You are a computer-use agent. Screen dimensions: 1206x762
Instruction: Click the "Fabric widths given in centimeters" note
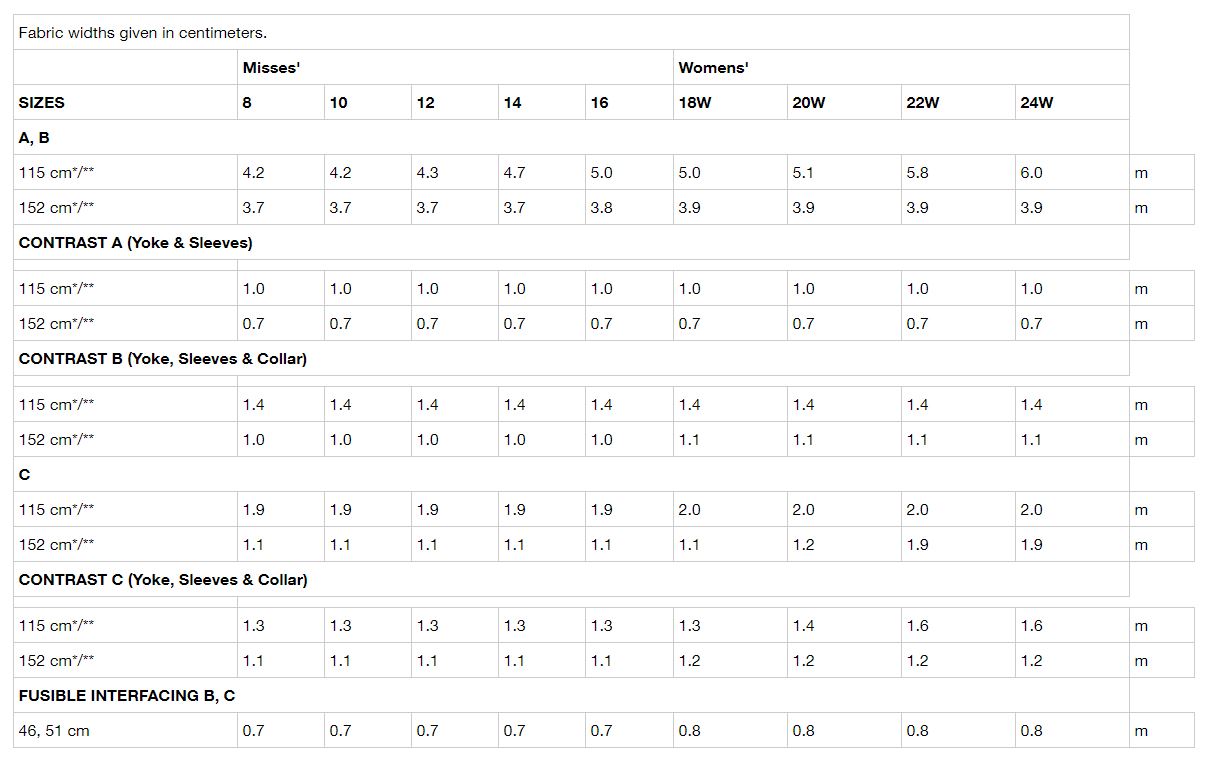click(143, 33)
